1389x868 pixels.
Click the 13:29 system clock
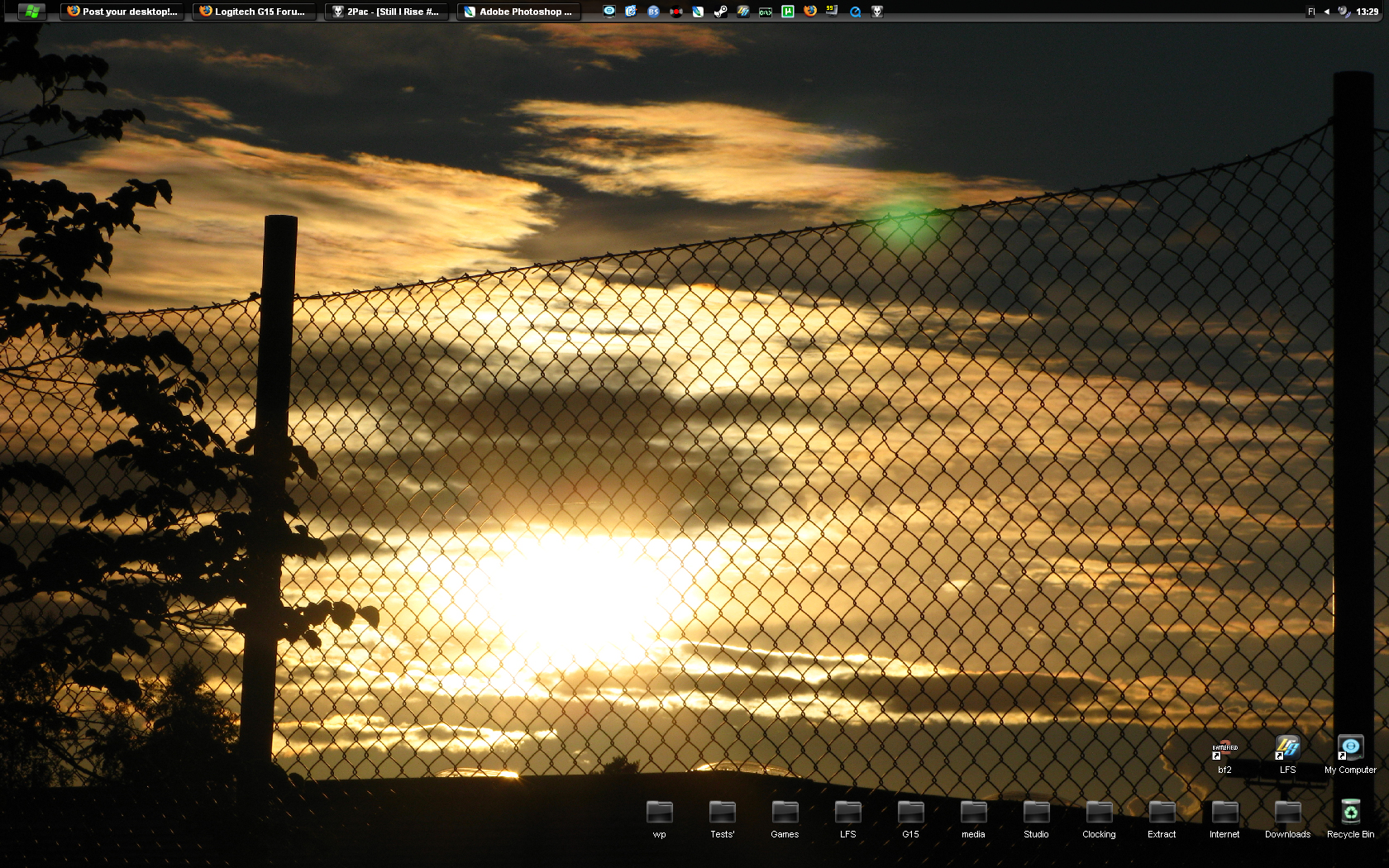tap(1368, 12)
